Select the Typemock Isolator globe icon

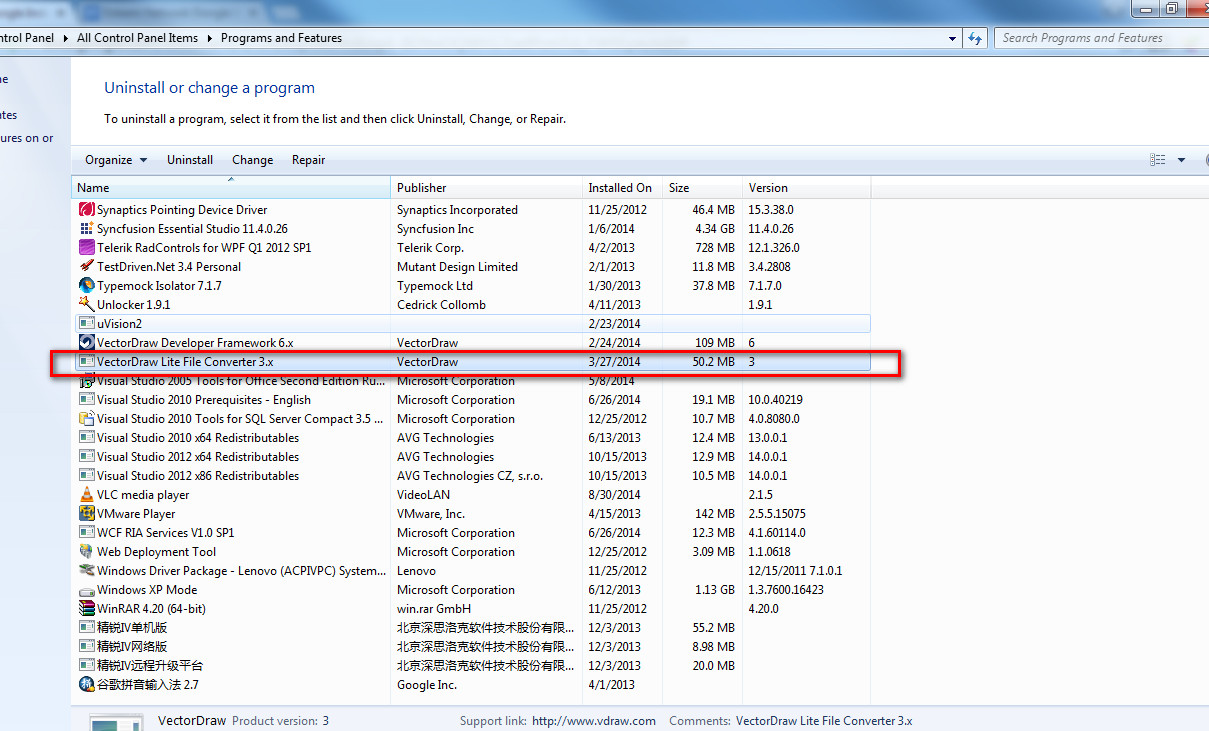click(x=88, y=285)
